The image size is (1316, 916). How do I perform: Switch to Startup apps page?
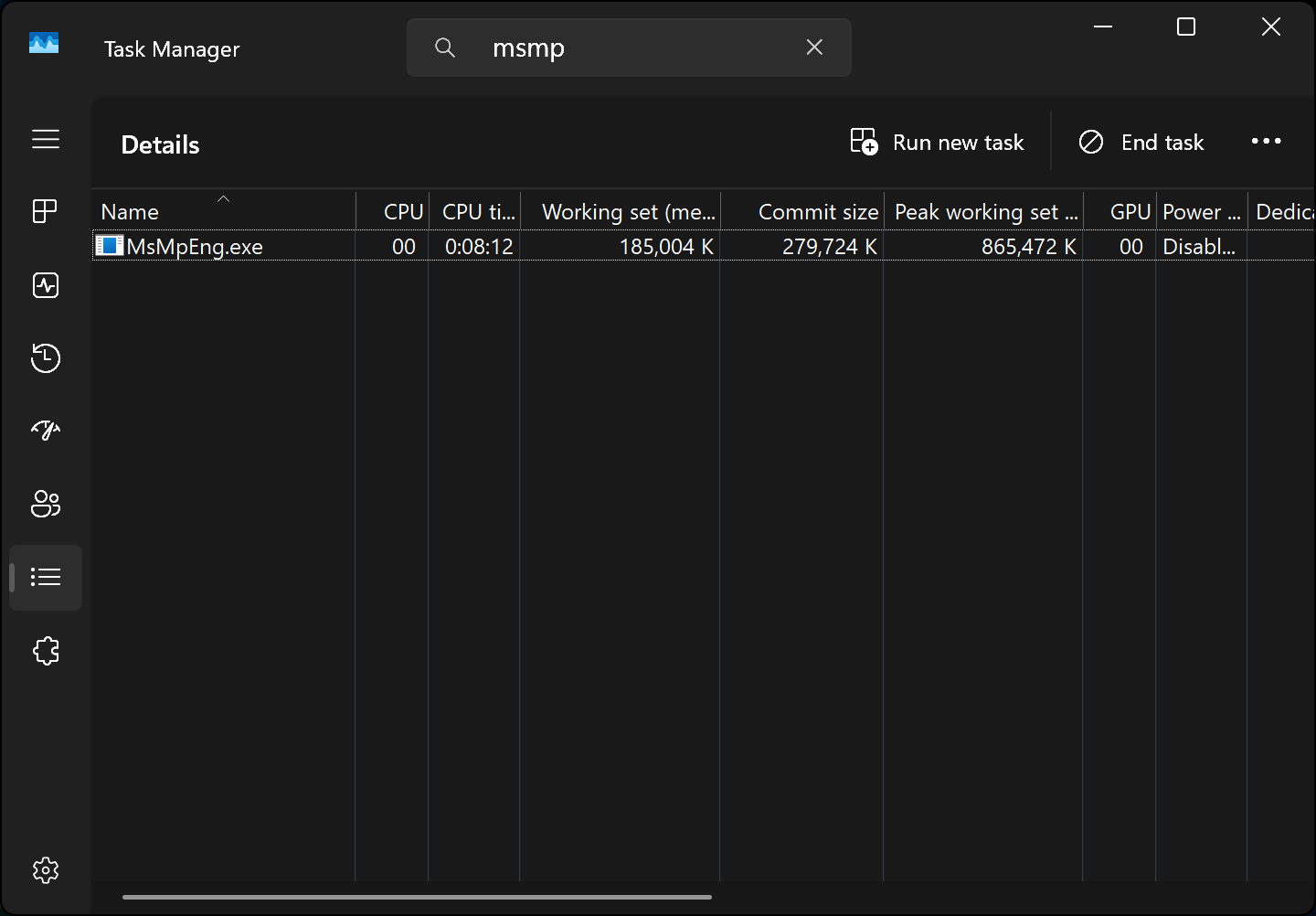(46, 431)
